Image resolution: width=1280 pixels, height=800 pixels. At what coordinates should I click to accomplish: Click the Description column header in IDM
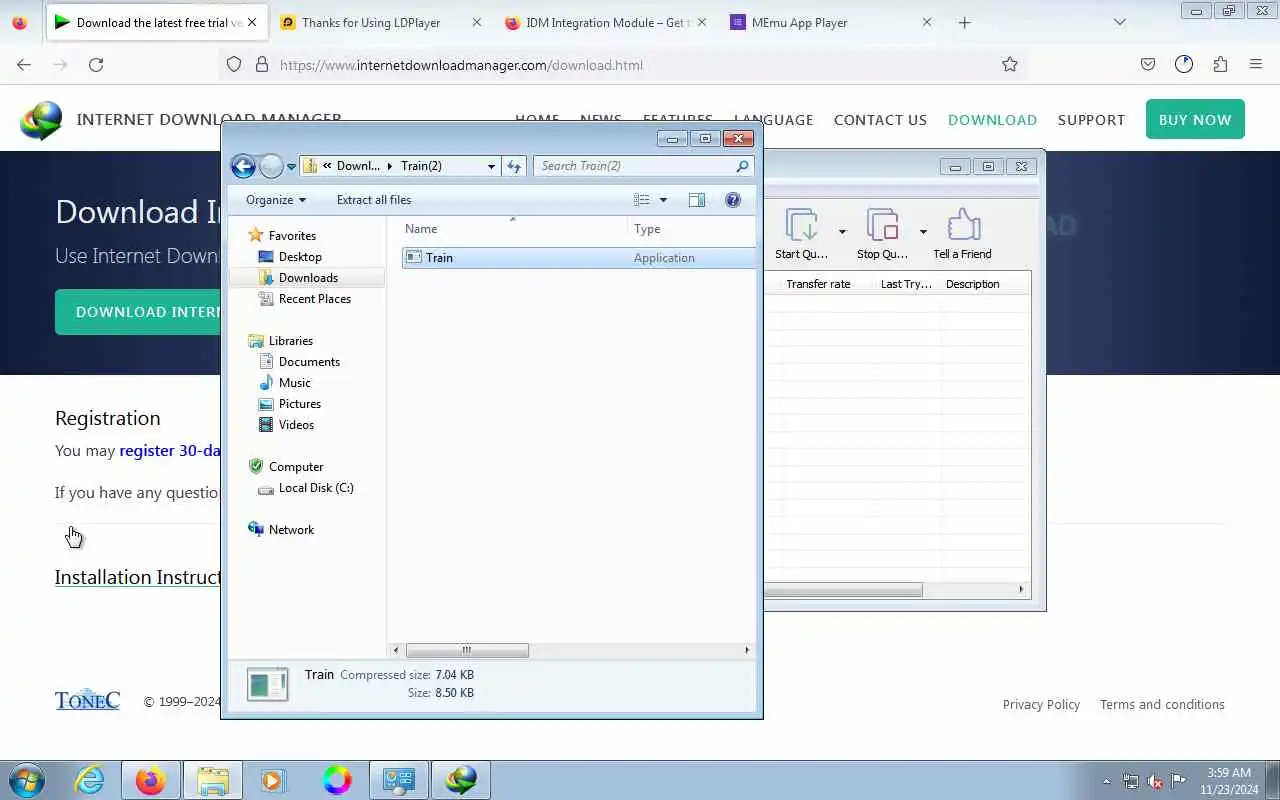coord(973,284)
